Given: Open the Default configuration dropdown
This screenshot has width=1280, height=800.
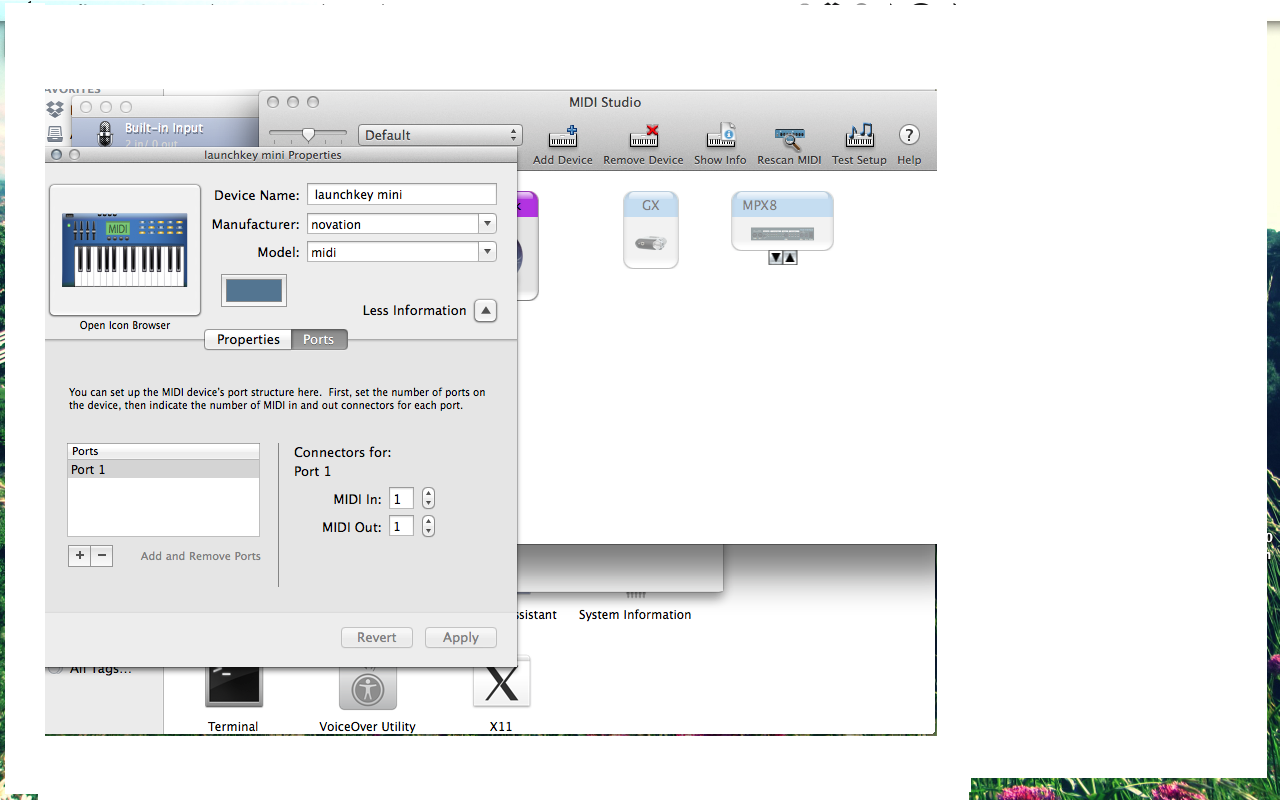Looking at the screenshot, I should (440, 135).
